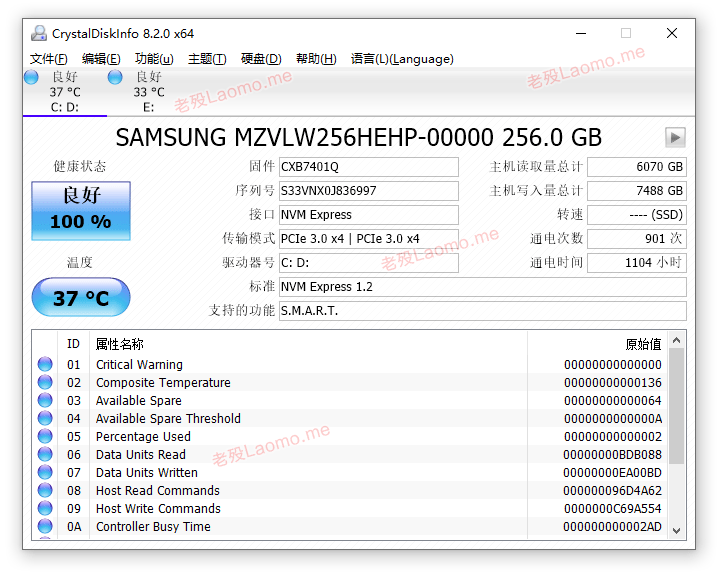Open the 文件(F) menu

[48, 59]
